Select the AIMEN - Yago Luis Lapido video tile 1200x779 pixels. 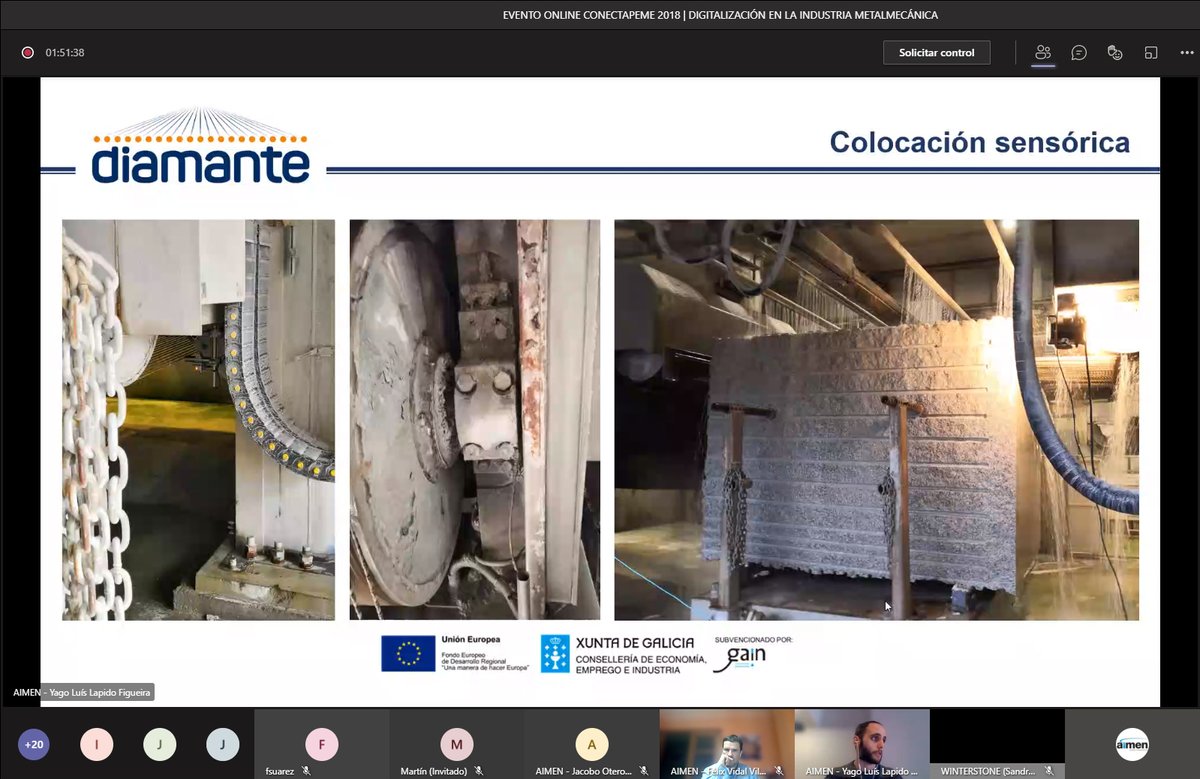pyautogui.click(x=862, y=744)
